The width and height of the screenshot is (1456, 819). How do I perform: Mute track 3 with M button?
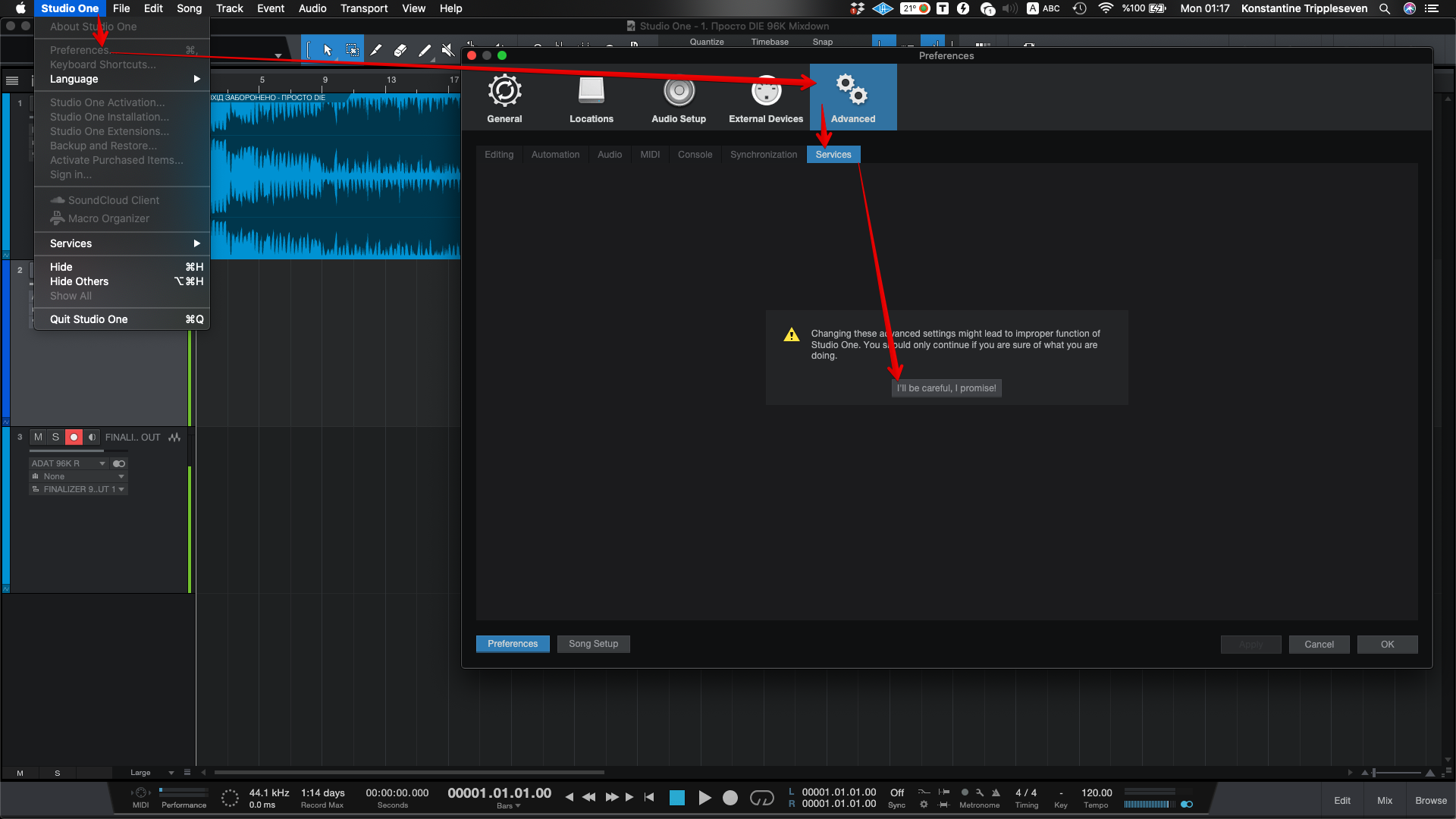tap(38, 438)
